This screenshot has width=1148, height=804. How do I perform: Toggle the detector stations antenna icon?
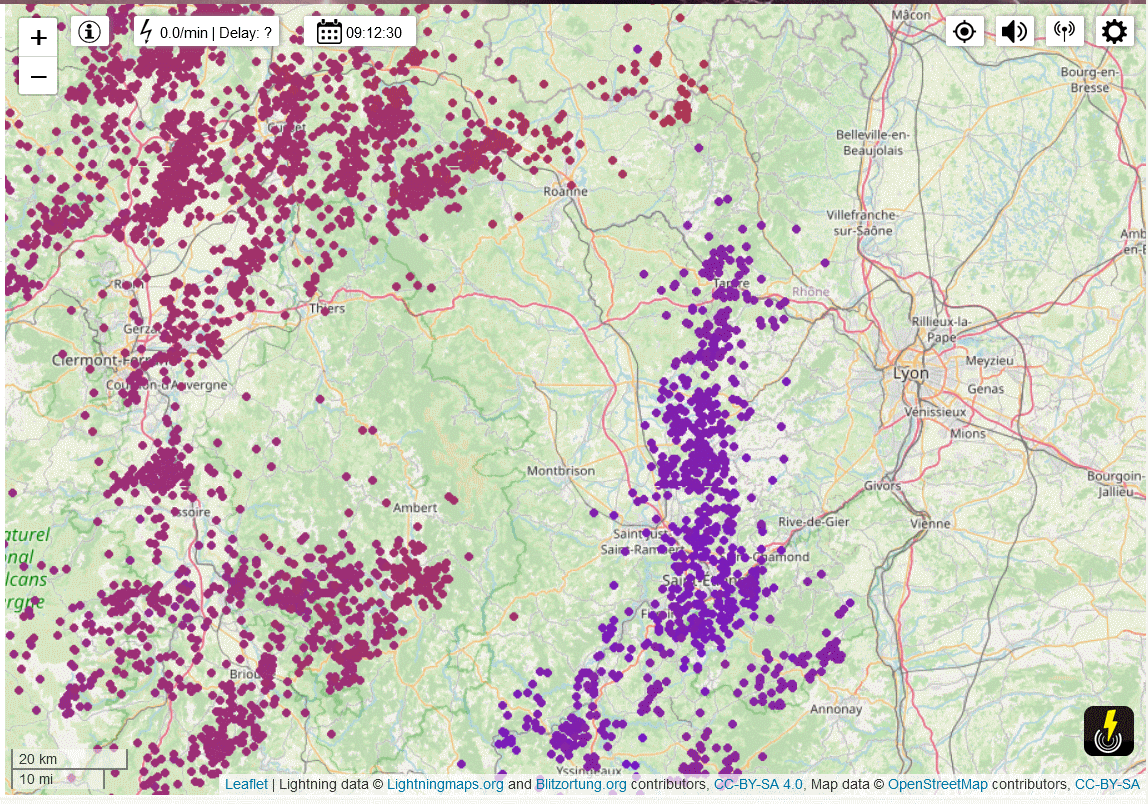[1064, 31]
